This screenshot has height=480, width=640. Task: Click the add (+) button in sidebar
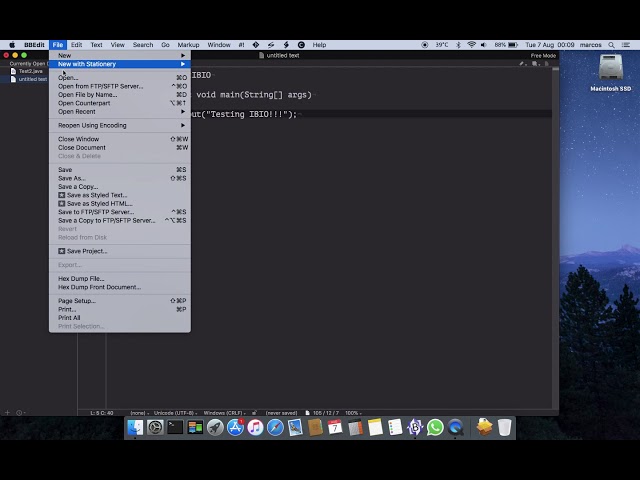pos(7,413)
